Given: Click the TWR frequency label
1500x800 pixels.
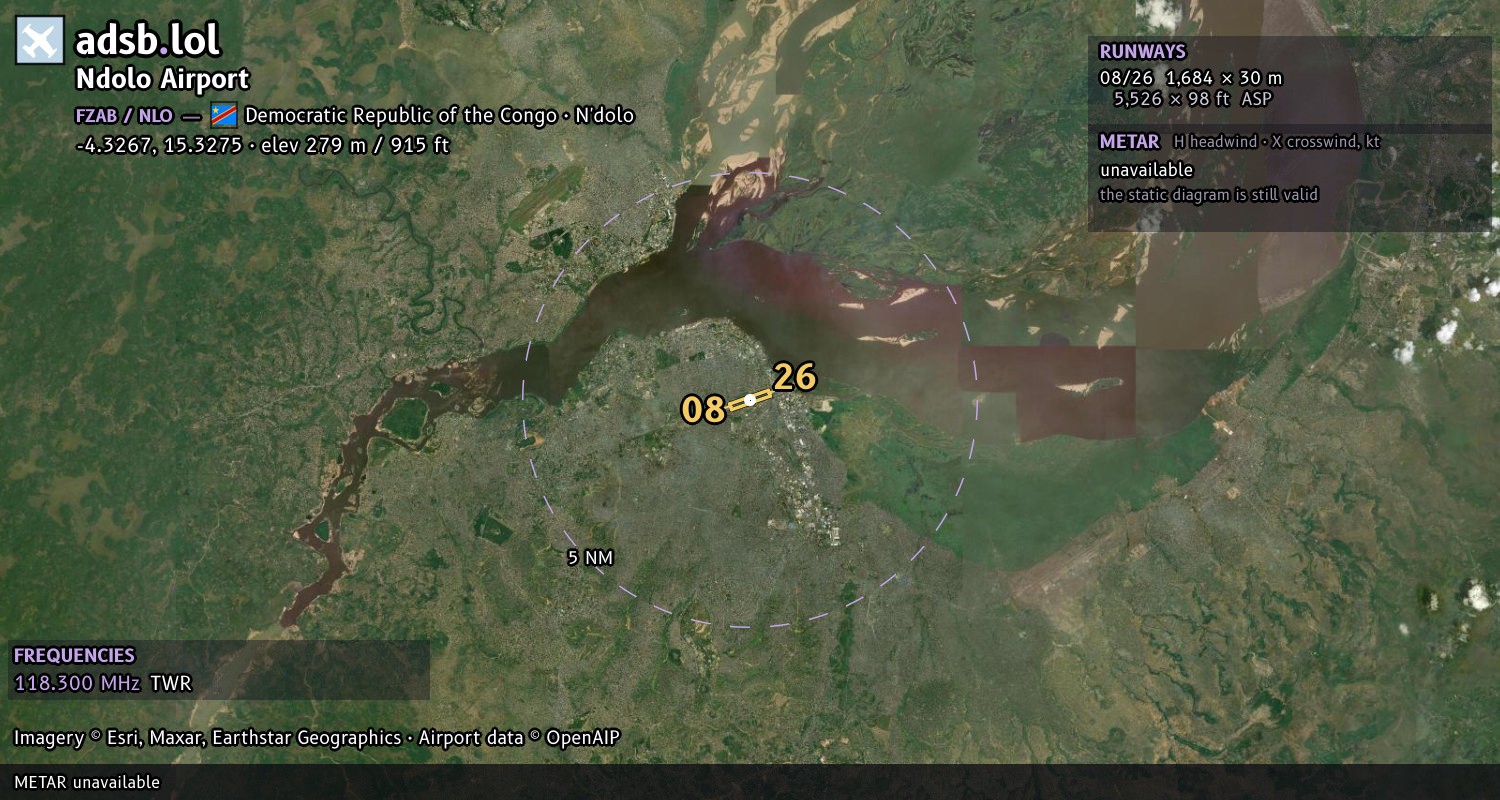Looking at the screenshot, I should click(170, 684).
